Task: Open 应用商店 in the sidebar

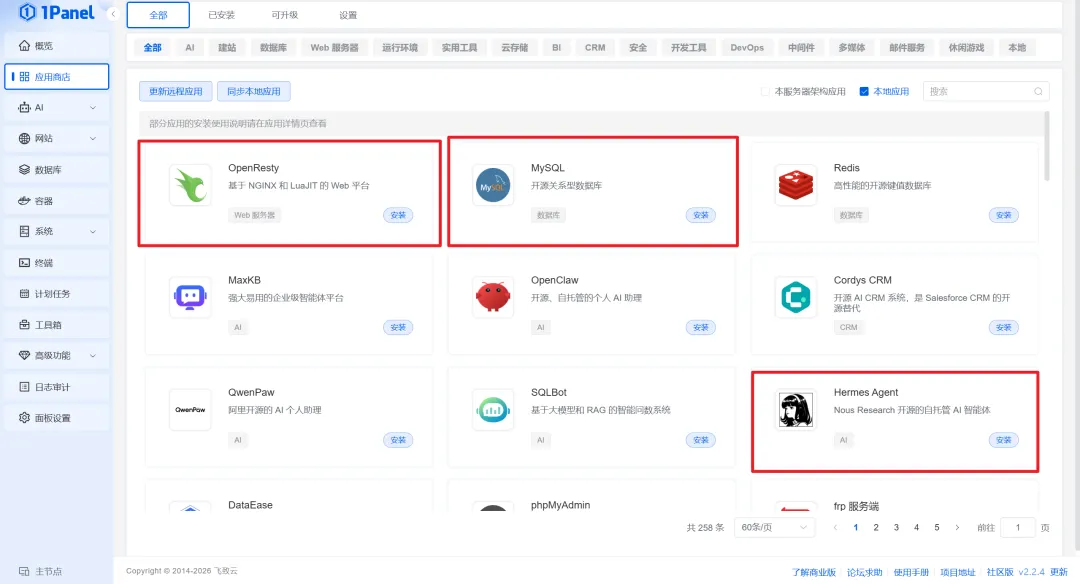Action: (x=56, y=76)
